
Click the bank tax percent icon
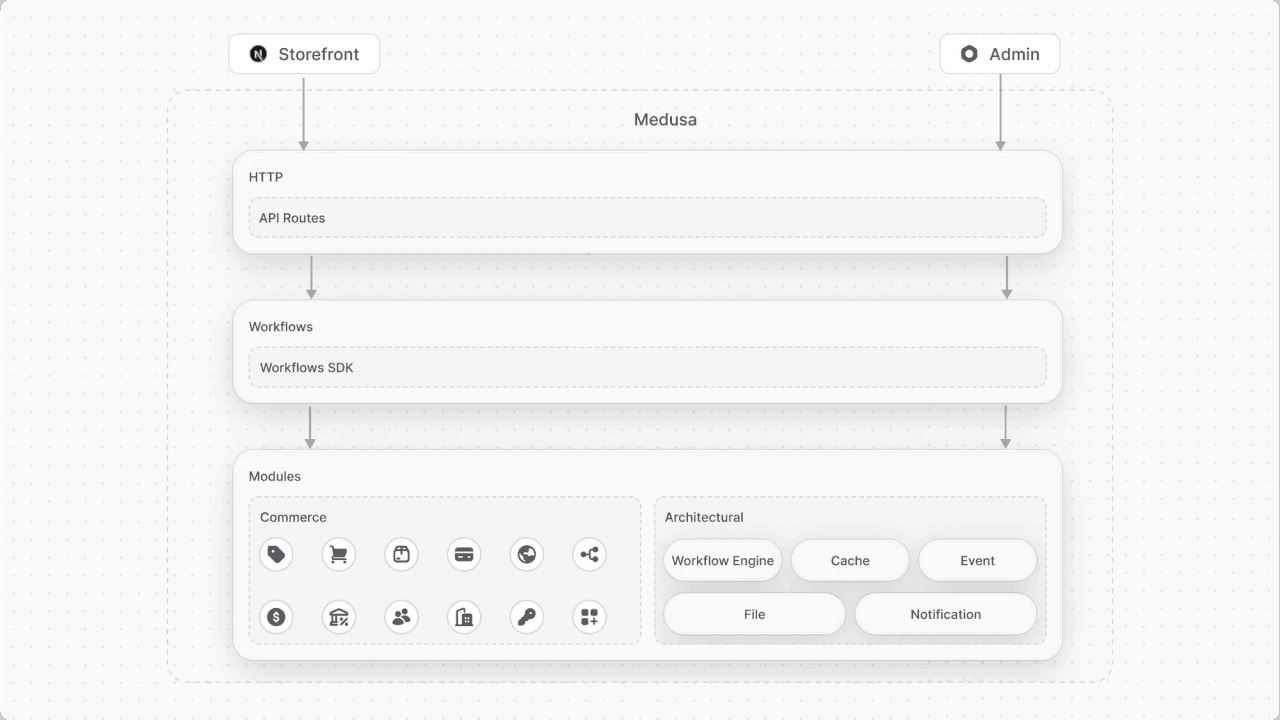(x=339, y=617)
